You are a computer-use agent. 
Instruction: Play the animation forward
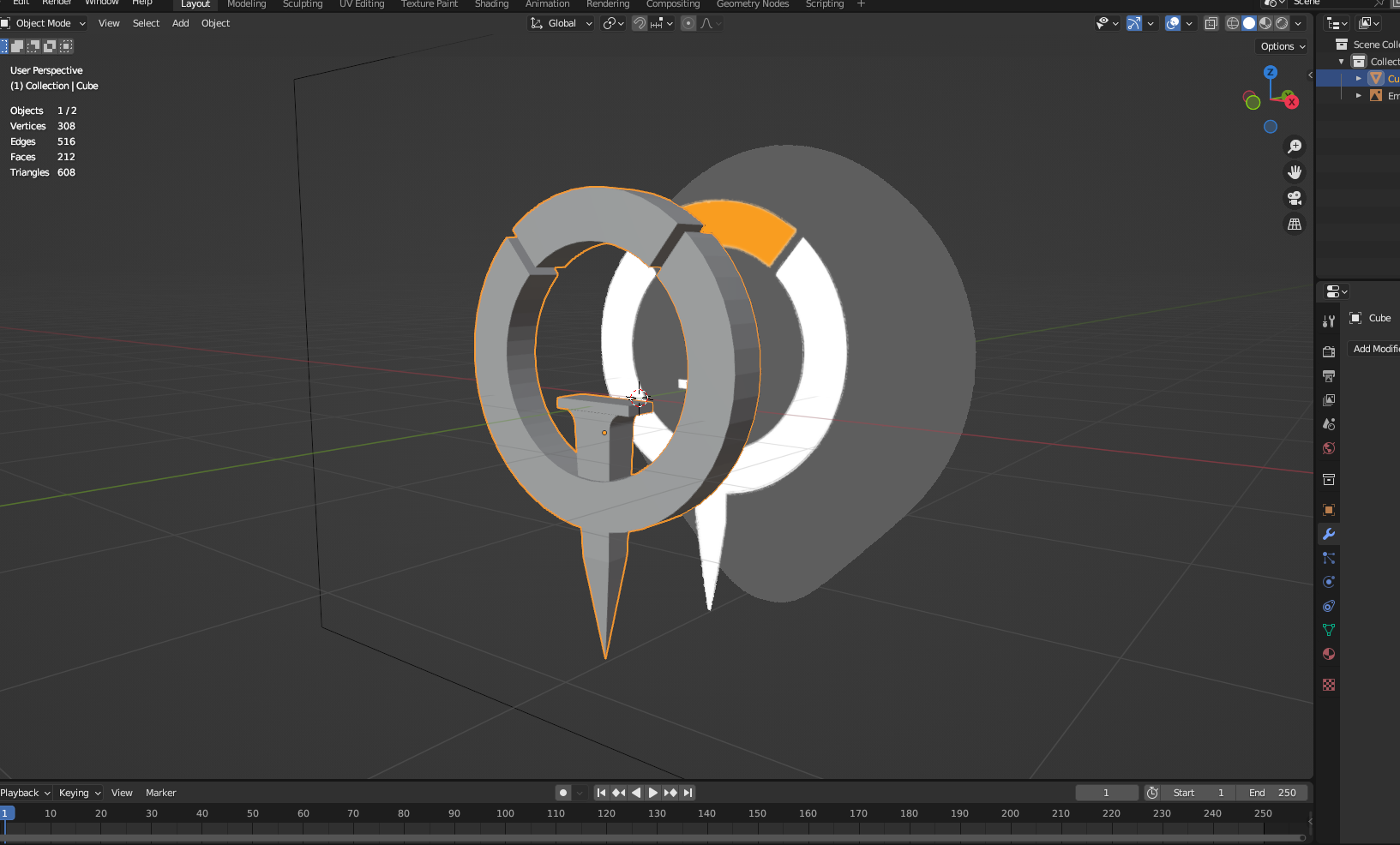click(x=653, y=793)
